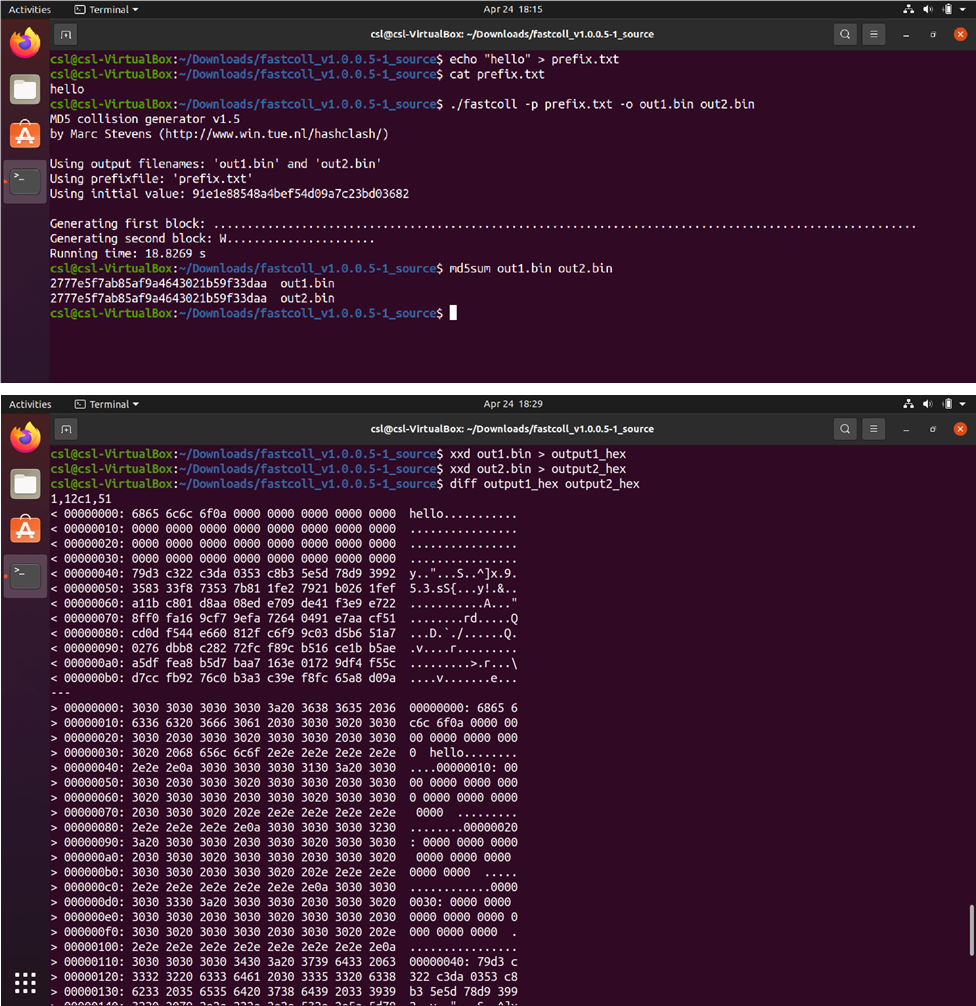This screenshot has width=976, height=1006.
Task: Click the blinking terminal prompt cursor
Action: (x=454, y=313)
